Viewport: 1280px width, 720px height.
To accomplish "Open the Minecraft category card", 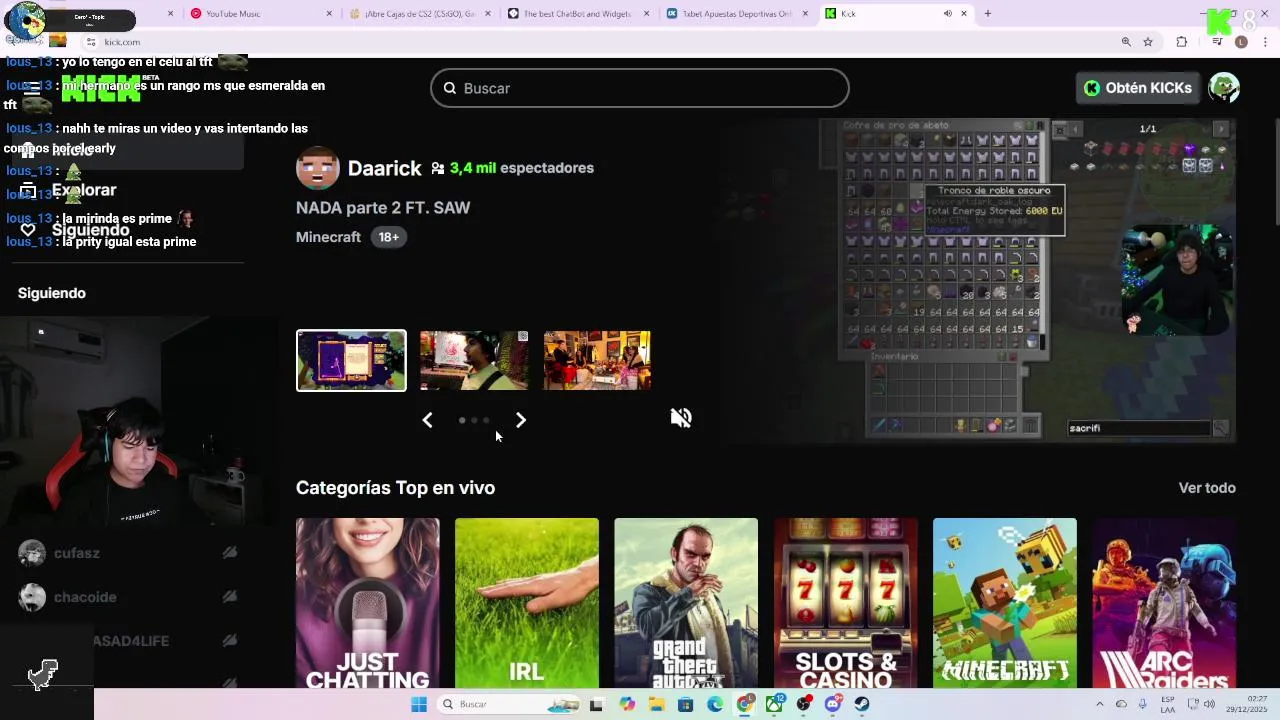I will [x=1005, y=603].
